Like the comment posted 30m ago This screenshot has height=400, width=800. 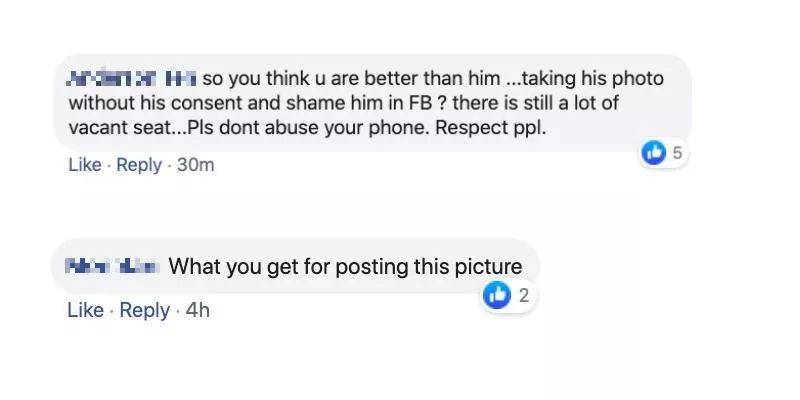pos(85,165)
